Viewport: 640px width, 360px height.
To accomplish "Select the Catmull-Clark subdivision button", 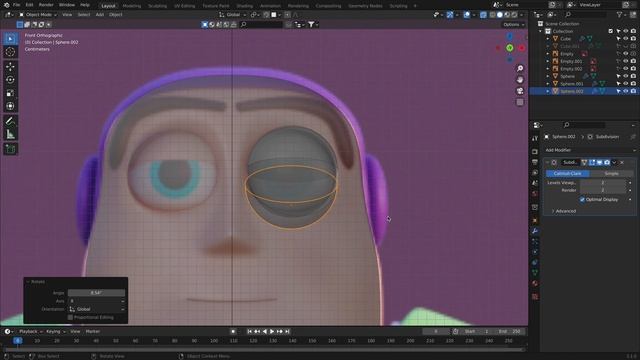I will [567, 173].
